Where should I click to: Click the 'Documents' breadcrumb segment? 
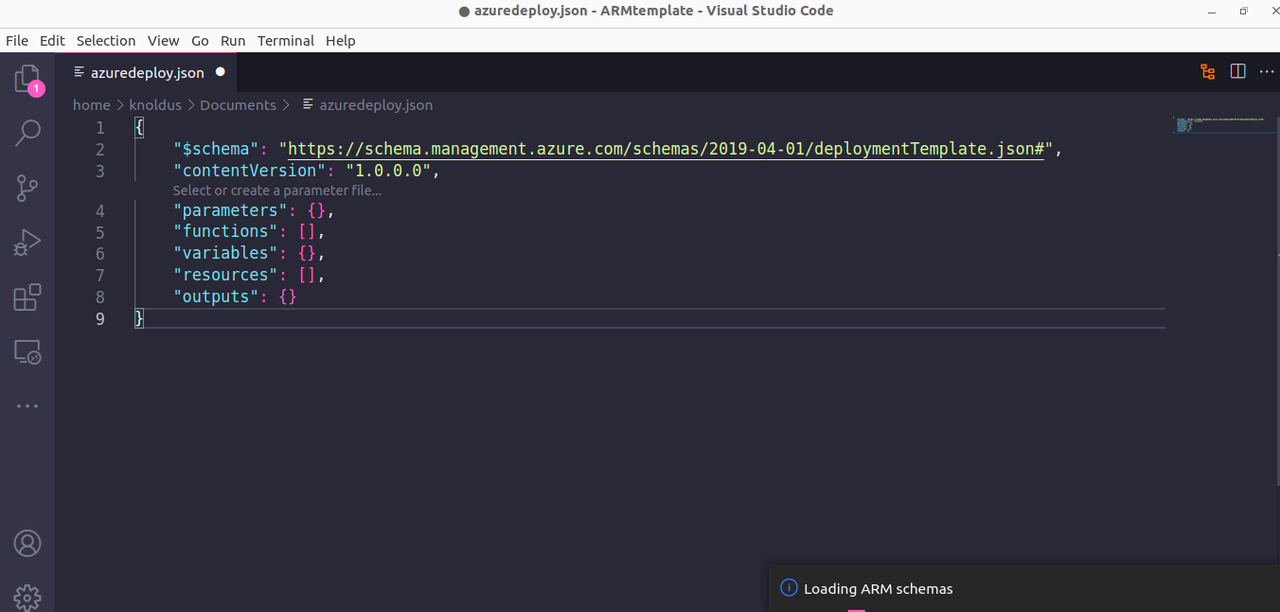click(x=238, y=105)
